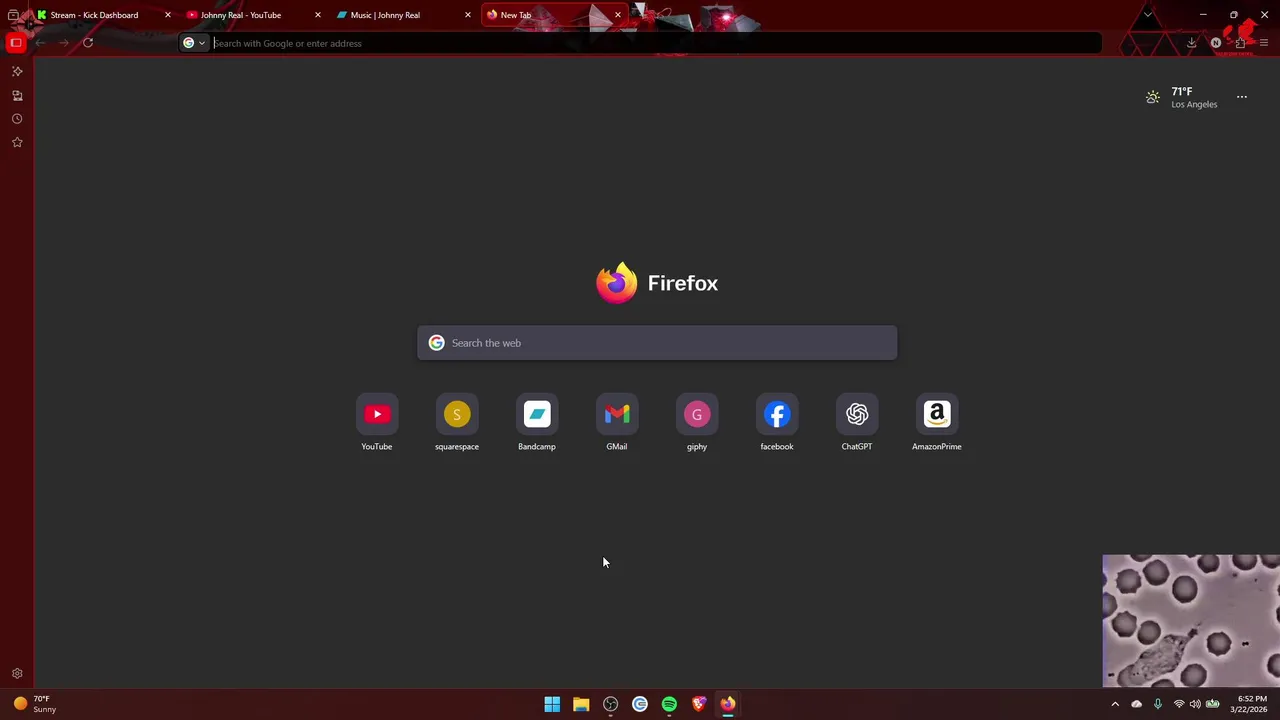
Task: Click the forward navigation arrow
Action: (x=64, y=43)
